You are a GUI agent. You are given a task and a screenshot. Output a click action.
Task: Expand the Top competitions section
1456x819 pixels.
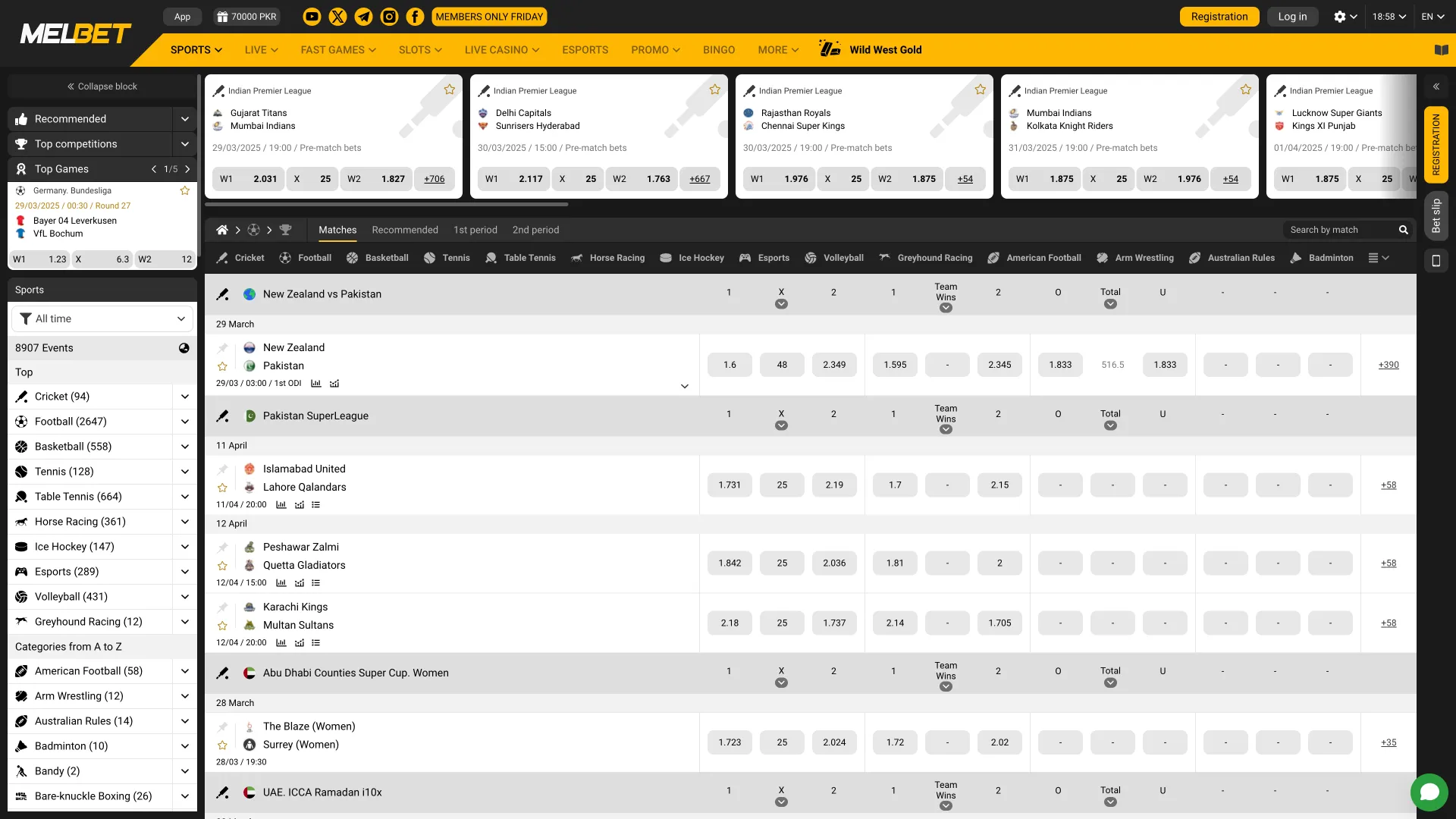(x=184, y=144)
